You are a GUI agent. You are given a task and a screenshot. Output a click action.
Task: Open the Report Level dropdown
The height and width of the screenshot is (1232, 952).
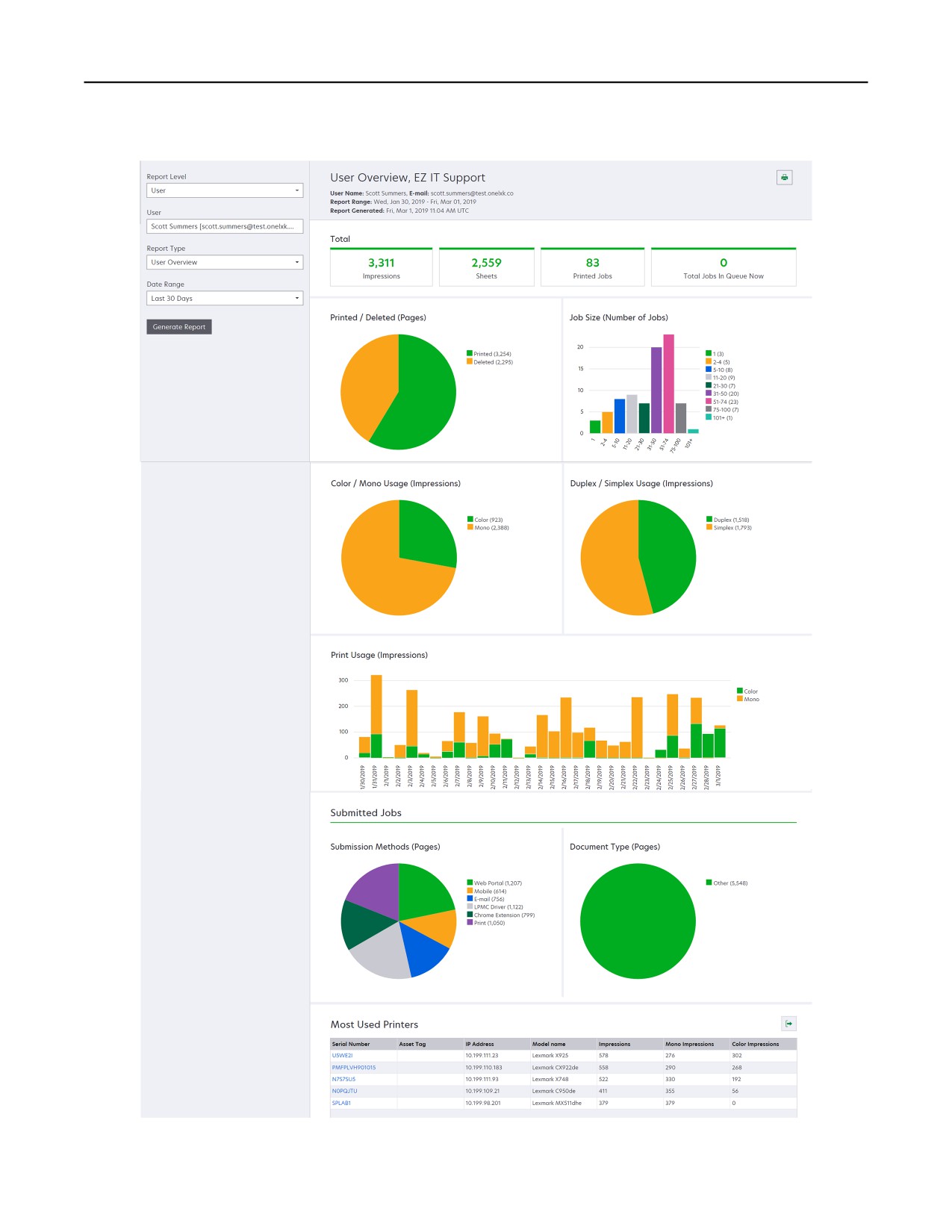pos(225,190)
